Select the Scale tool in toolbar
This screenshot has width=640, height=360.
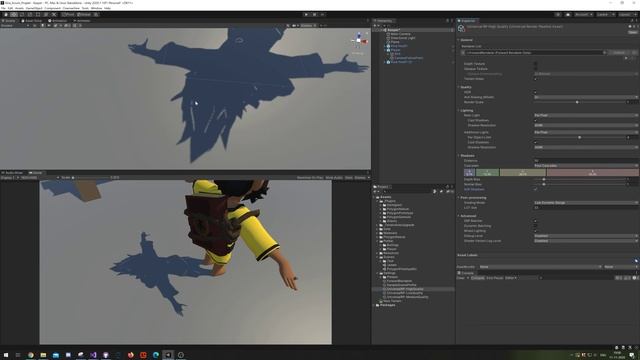click(x=30, y=14)
